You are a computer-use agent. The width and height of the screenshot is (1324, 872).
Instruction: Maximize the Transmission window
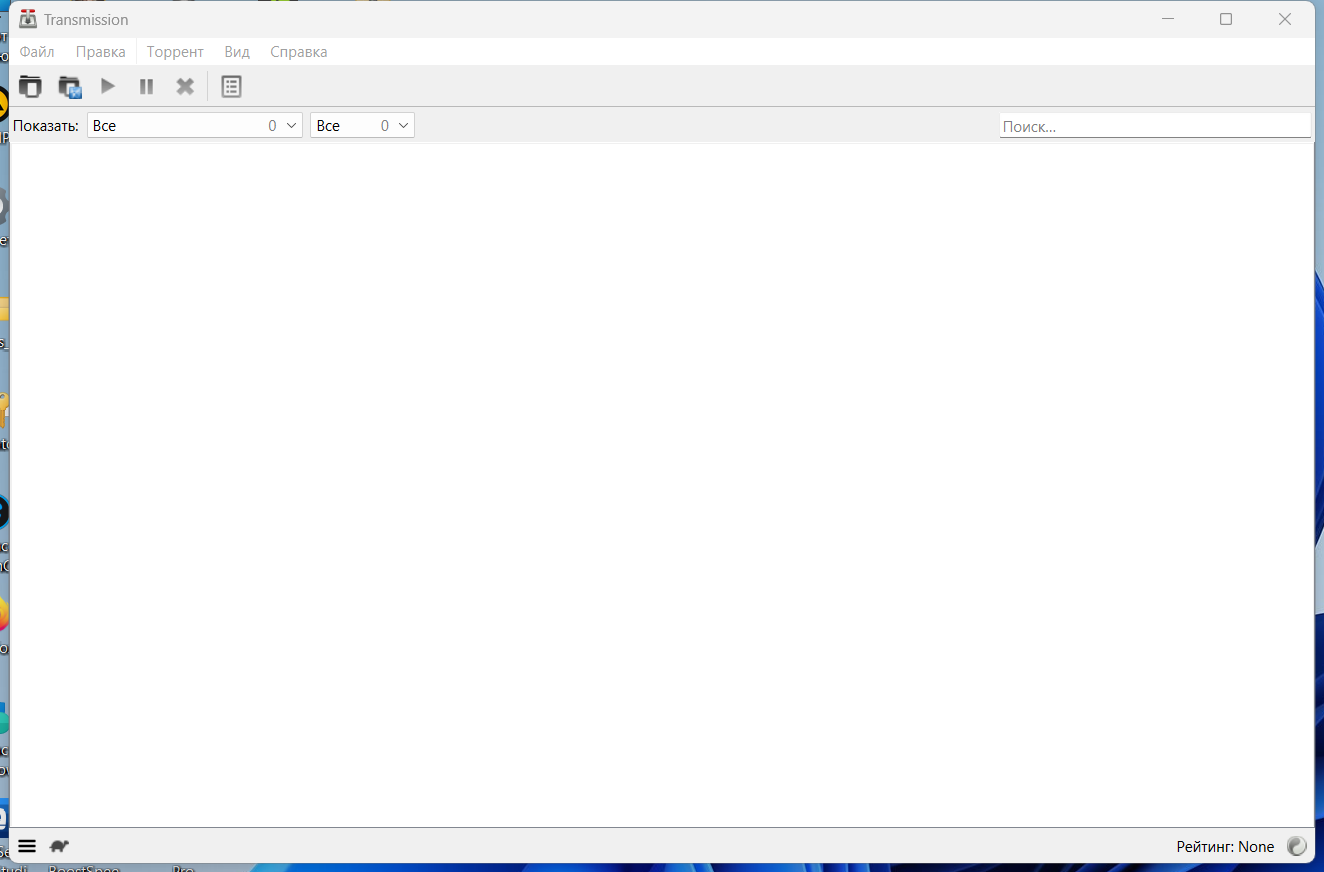pos(1226,19)
